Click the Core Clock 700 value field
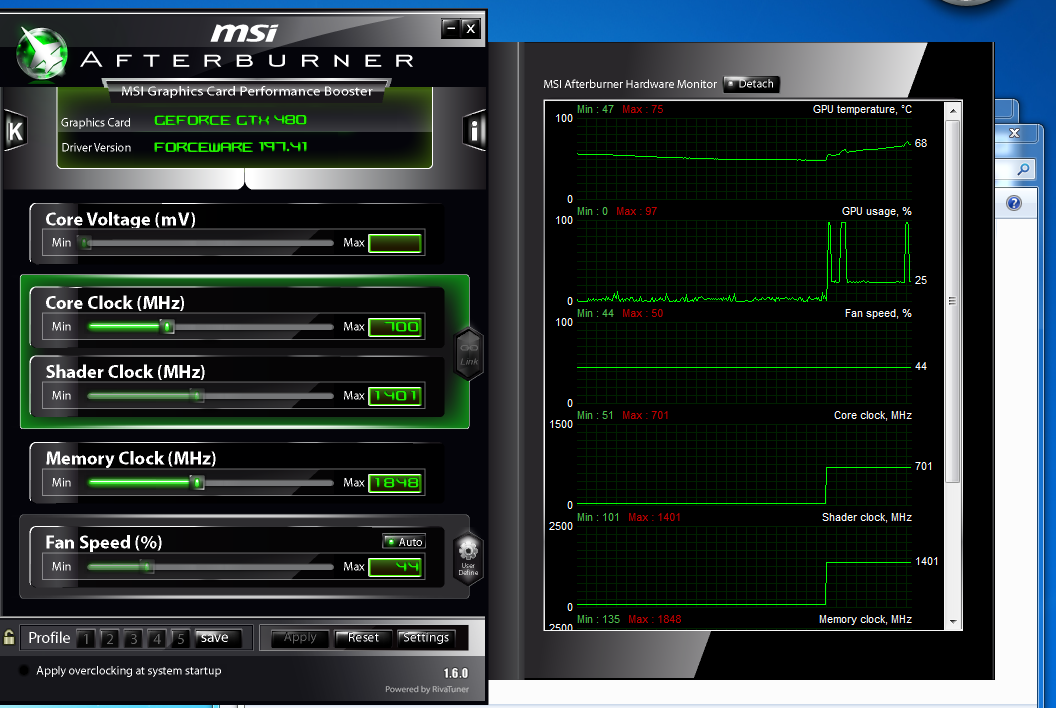Image resolution: width=1056 pixels, height=708 pixels. [395, 327]
